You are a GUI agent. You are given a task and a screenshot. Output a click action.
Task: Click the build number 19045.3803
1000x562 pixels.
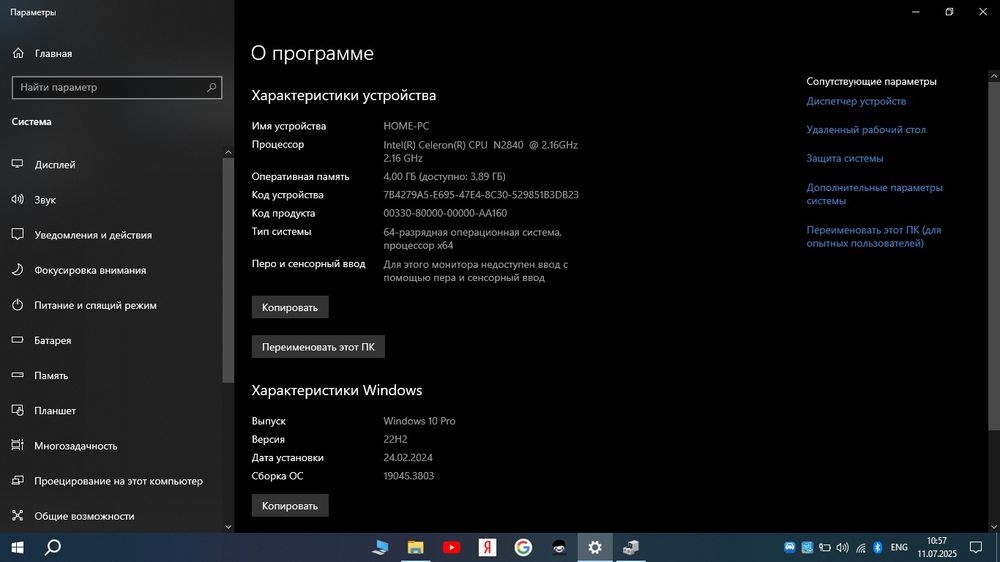[409, 476]
